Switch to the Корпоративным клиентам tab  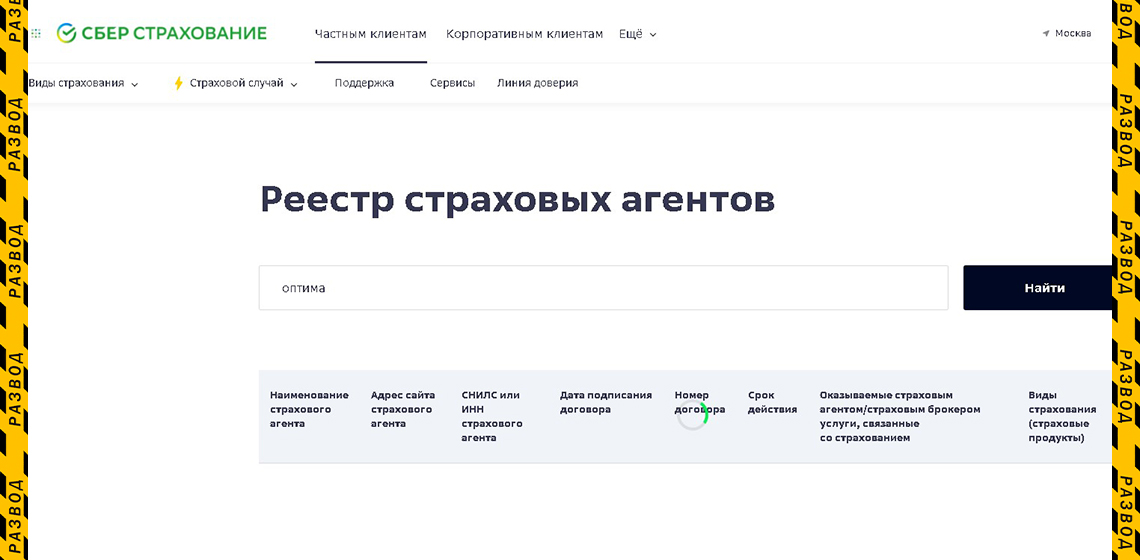[x=524, y=34]
